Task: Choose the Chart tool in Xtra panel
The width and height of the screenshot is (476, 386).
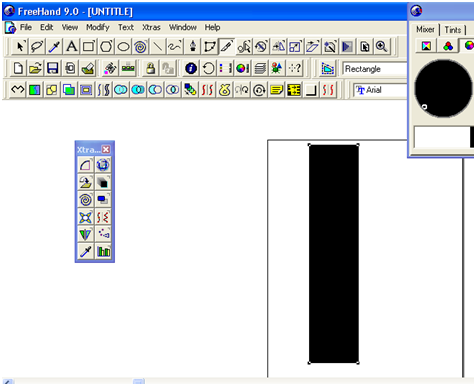Action: click(x=103, y=251)
